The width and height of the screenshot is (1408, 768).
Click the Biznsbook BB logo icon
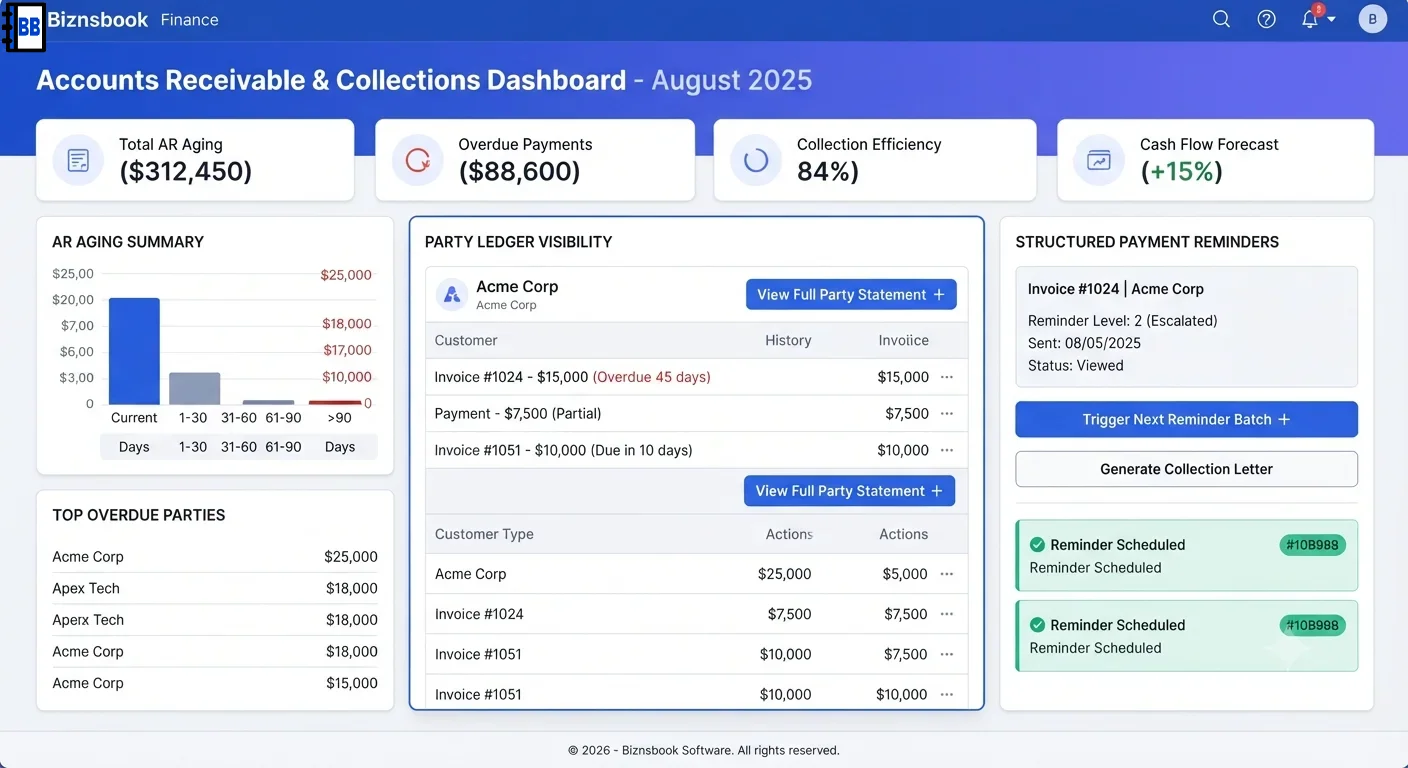coord(23,27)
